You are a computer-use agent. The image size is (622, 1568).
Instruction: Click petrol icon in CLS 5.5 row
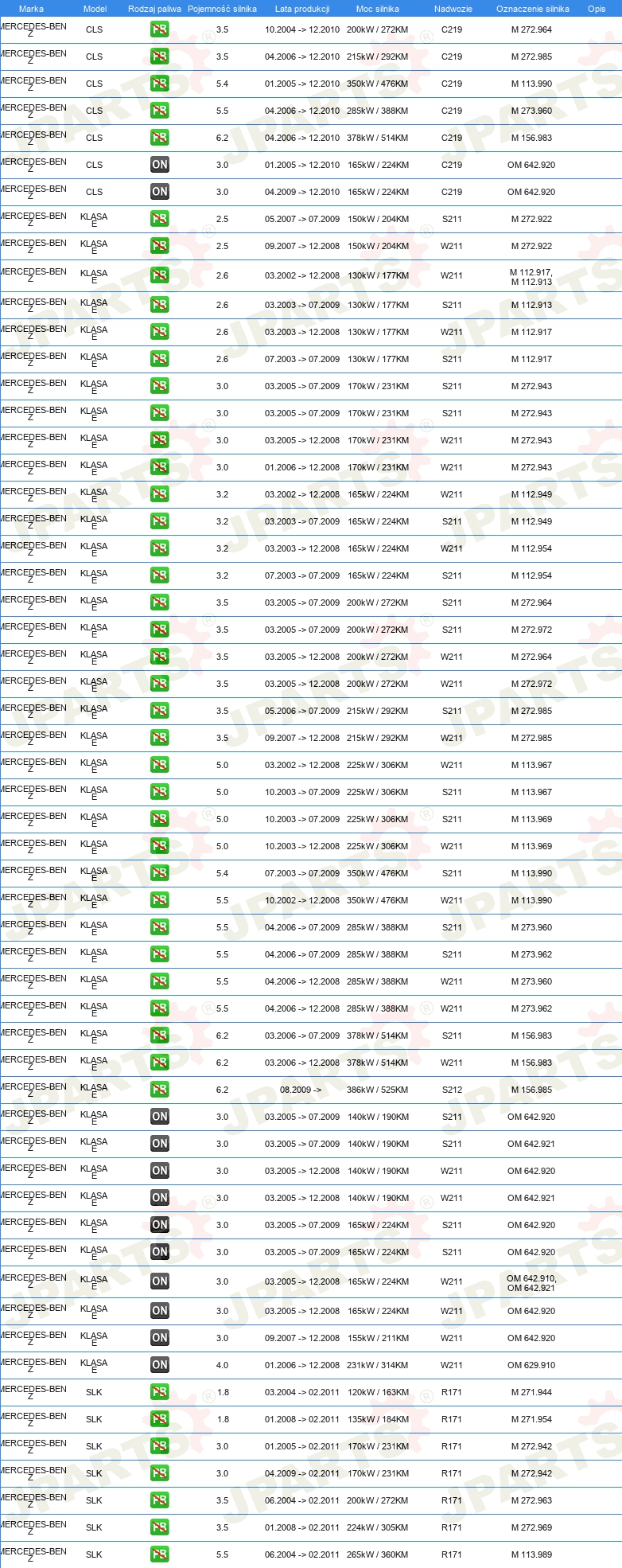(x=159, y=111)
